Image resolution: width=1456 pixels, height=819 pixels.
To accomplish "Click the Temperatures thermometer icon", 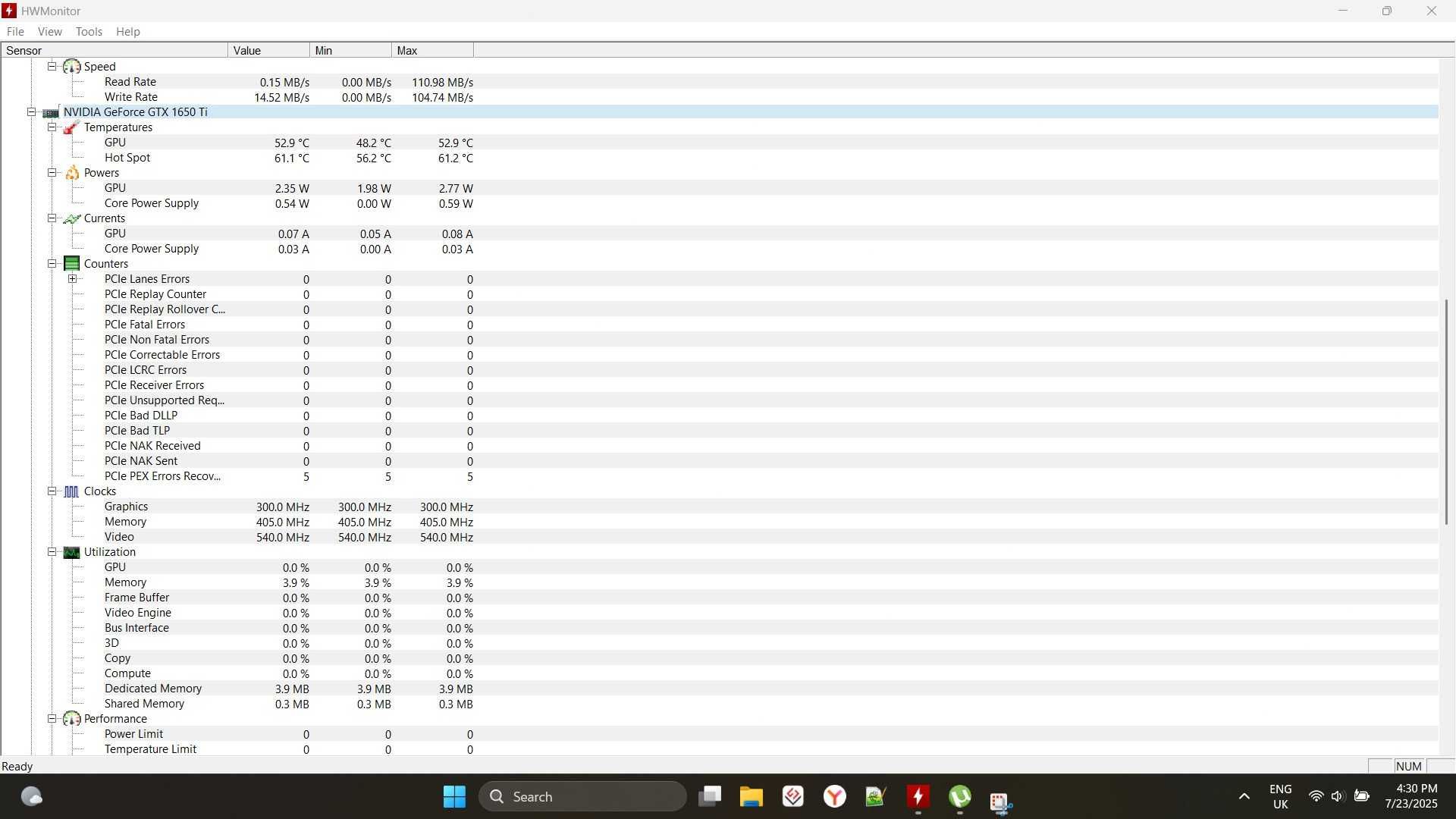I will tap(71, 127).
